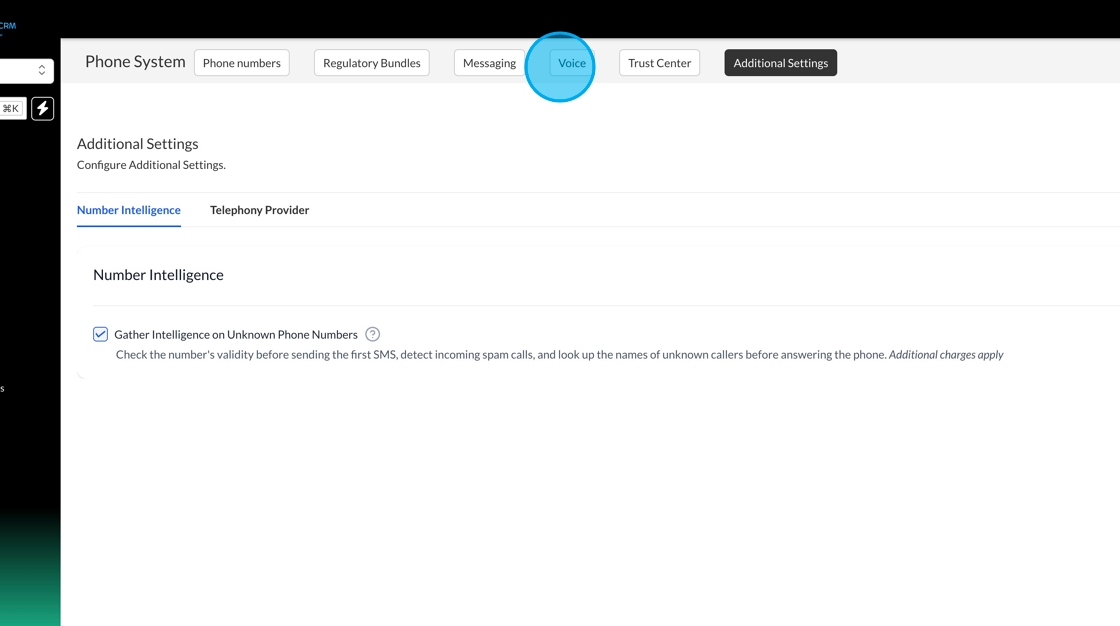Viewport: 1120px width, 626px height.
Task: Open the Voice section
Action: (x=571, y=63)
